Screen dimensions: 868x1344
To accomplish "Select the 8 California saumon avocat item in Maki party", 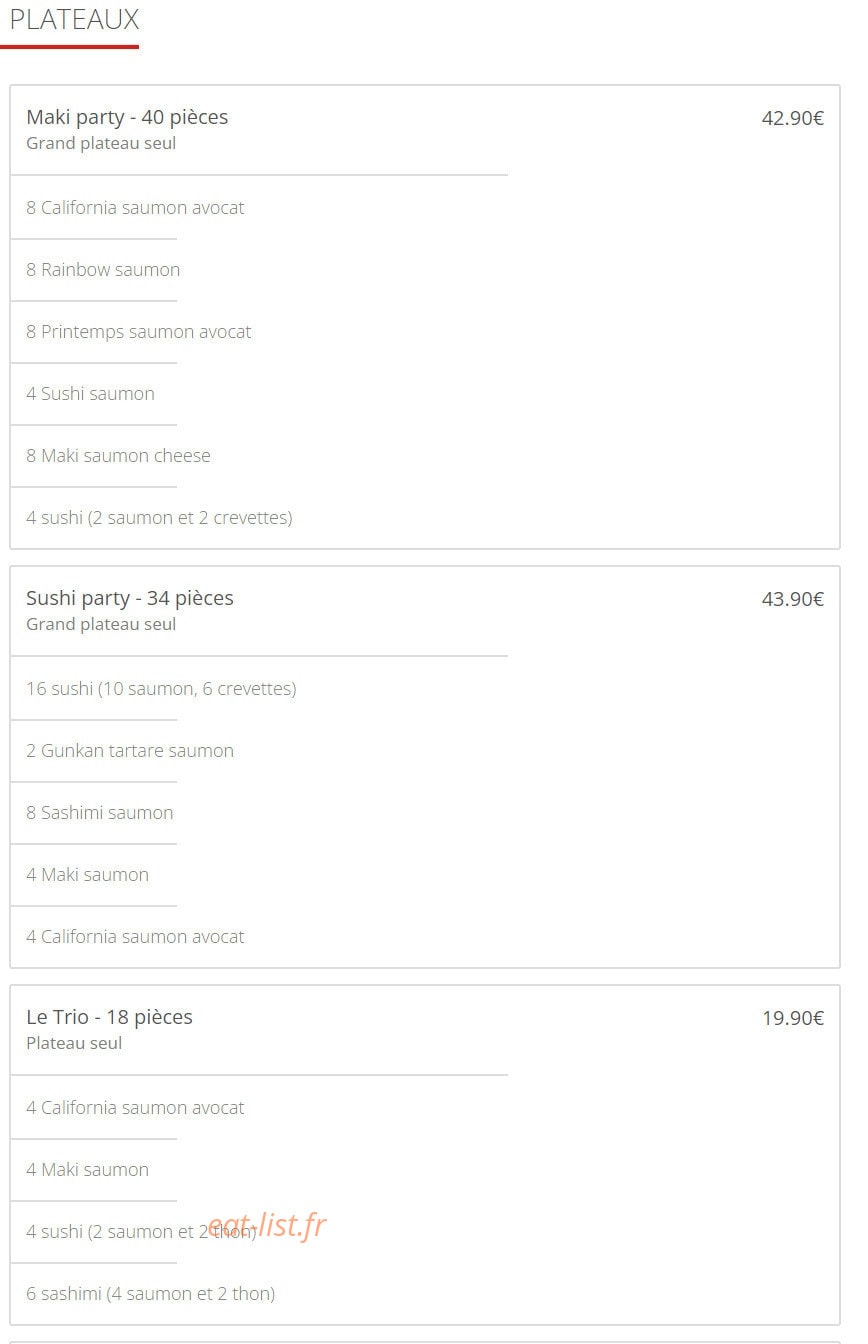I will tap(135, 208).
